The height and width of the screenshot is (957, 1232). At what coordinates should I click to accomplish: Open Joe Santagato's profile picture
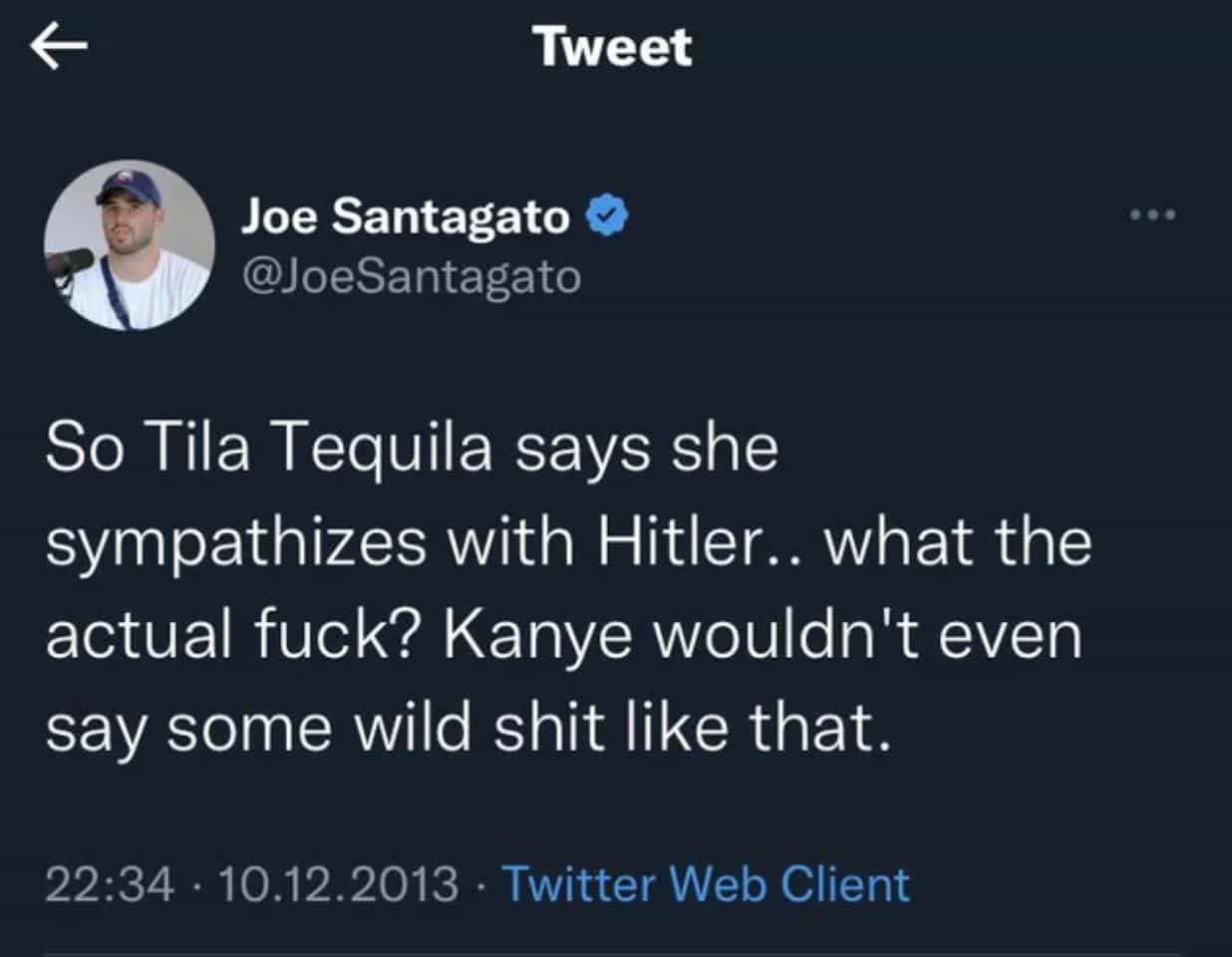coord(129,245)
